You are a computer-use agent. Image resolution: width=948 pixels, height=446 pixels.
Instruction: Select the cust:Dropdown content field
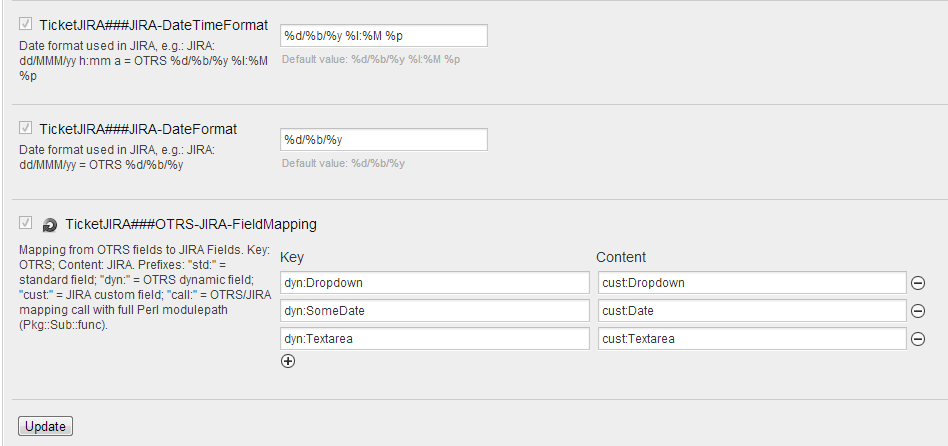point(751,283)
